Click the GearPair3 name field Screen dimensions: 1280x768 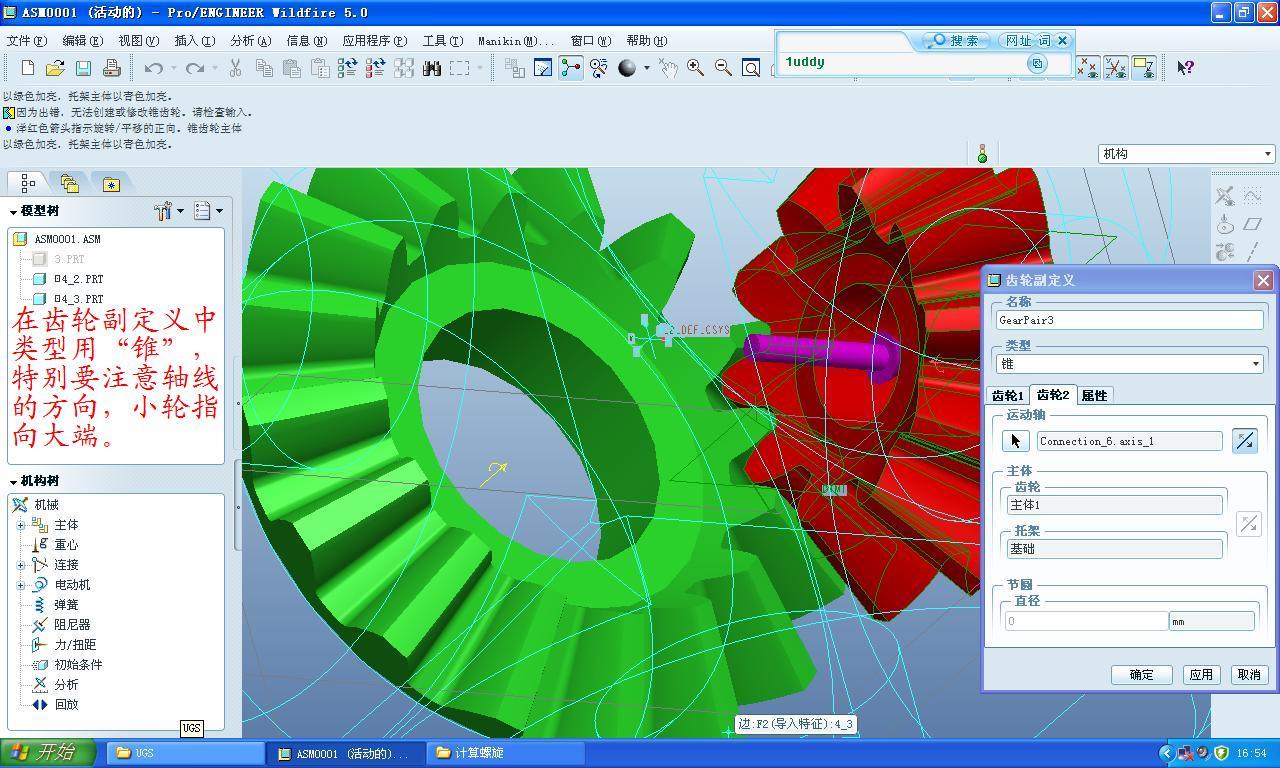1130,320
